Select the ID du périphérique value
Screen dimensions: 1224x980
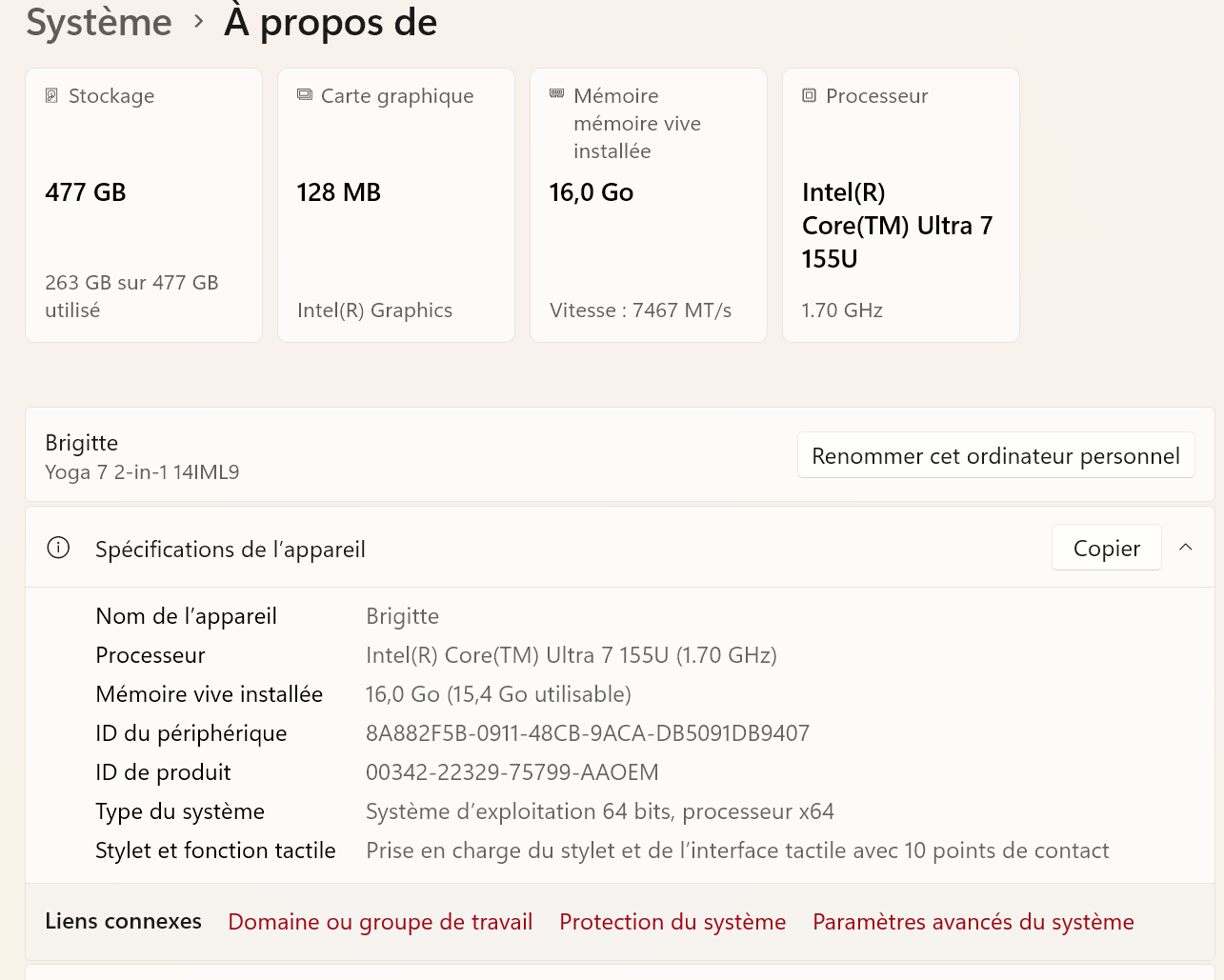[x=588, y=732]
